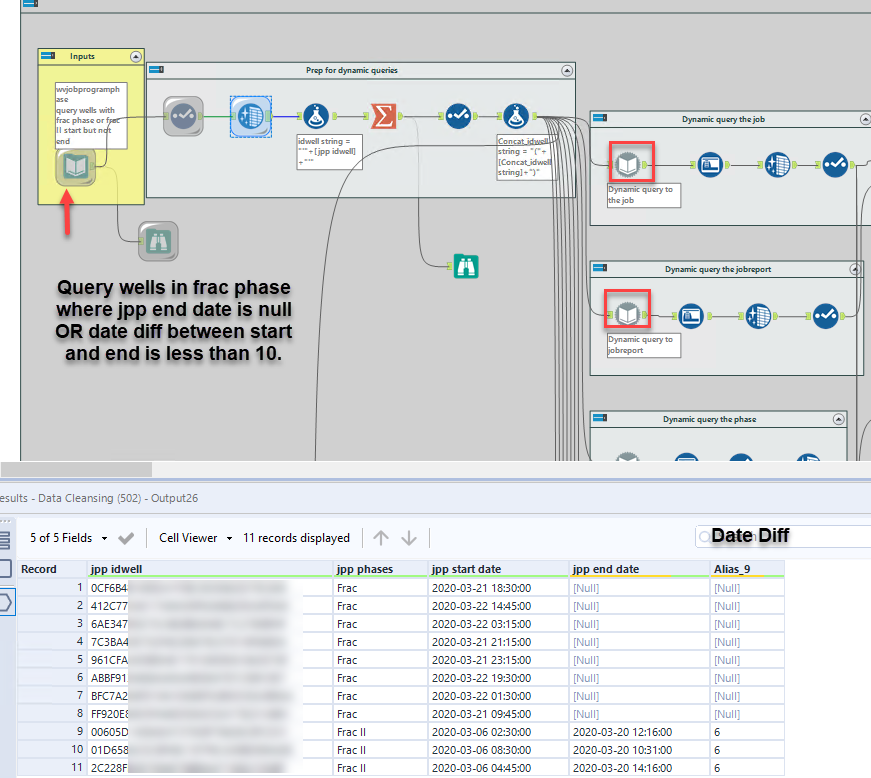
Task: Click the 'Alias_9' column header
Action: pyautogui.click(x=747, y=569)
